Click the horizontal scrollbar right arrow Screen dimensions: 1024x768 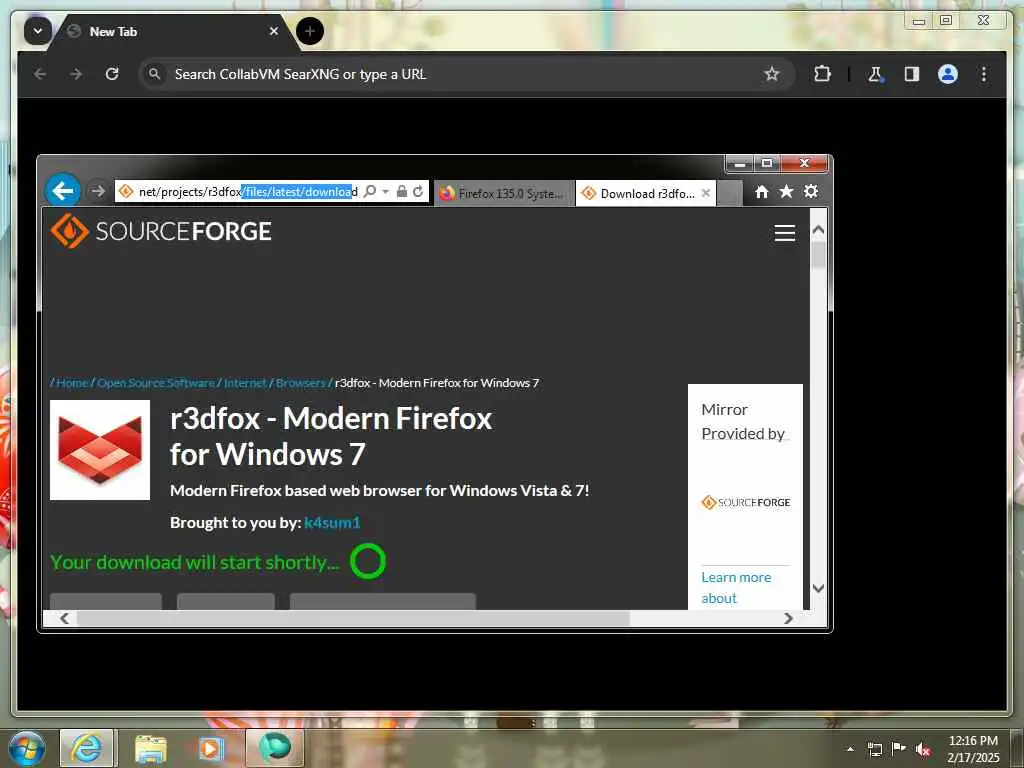(x=788, y=618)
